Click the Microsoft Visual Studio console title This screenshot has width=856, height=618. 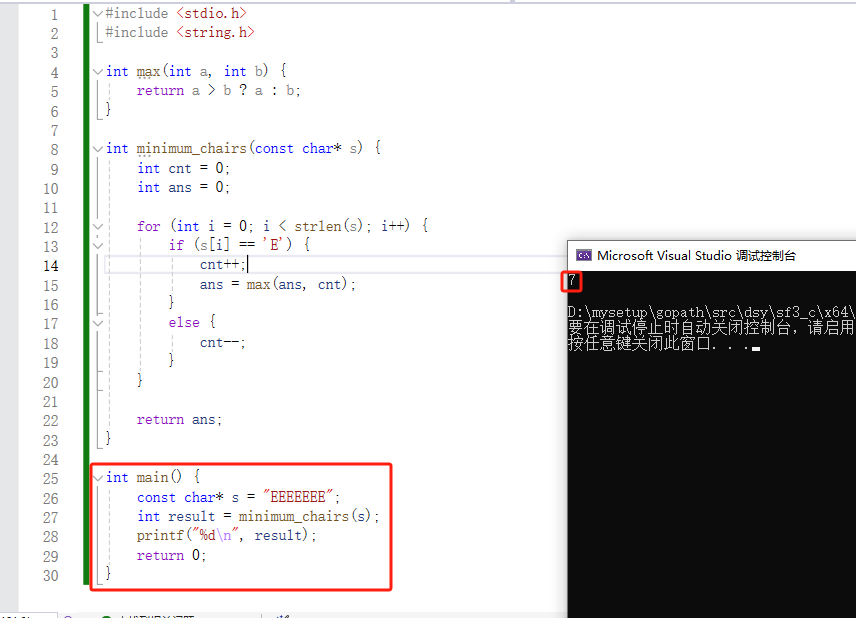click(x=696, y=255)
